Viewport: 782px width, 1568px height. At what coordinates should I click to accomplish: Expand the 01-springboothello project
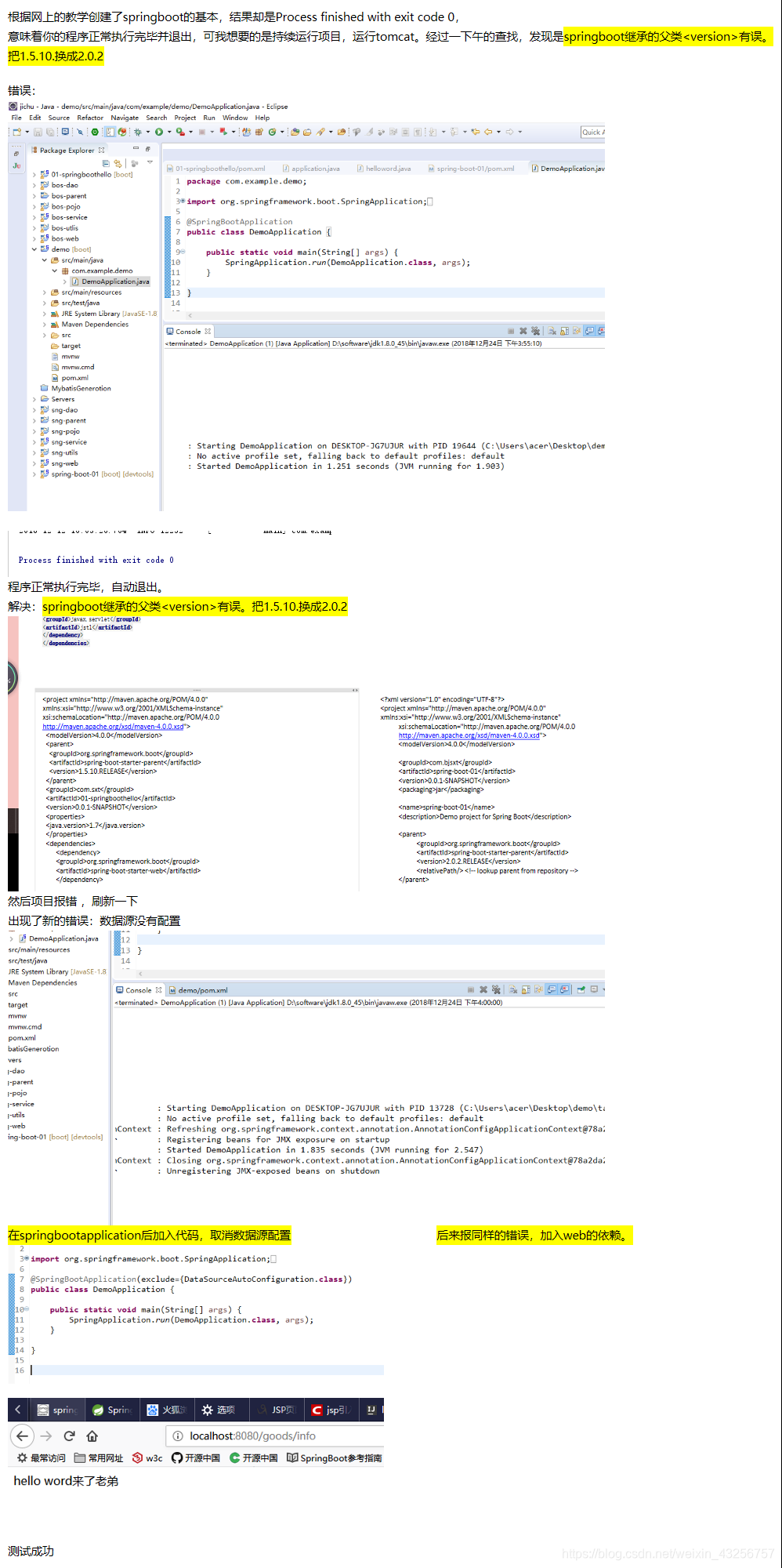[x=34, y=175]
